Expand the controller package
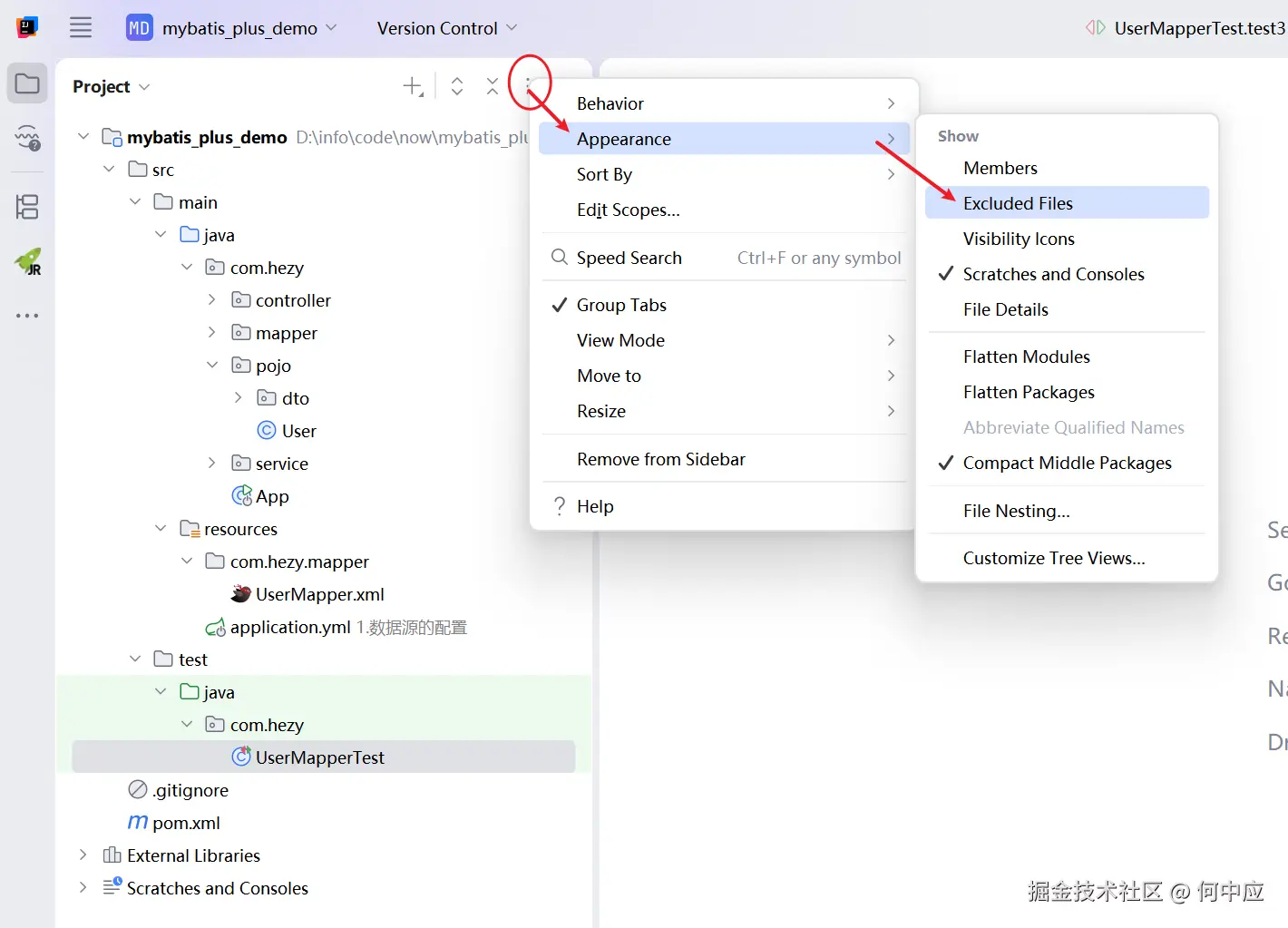 [x=211, y=299]
